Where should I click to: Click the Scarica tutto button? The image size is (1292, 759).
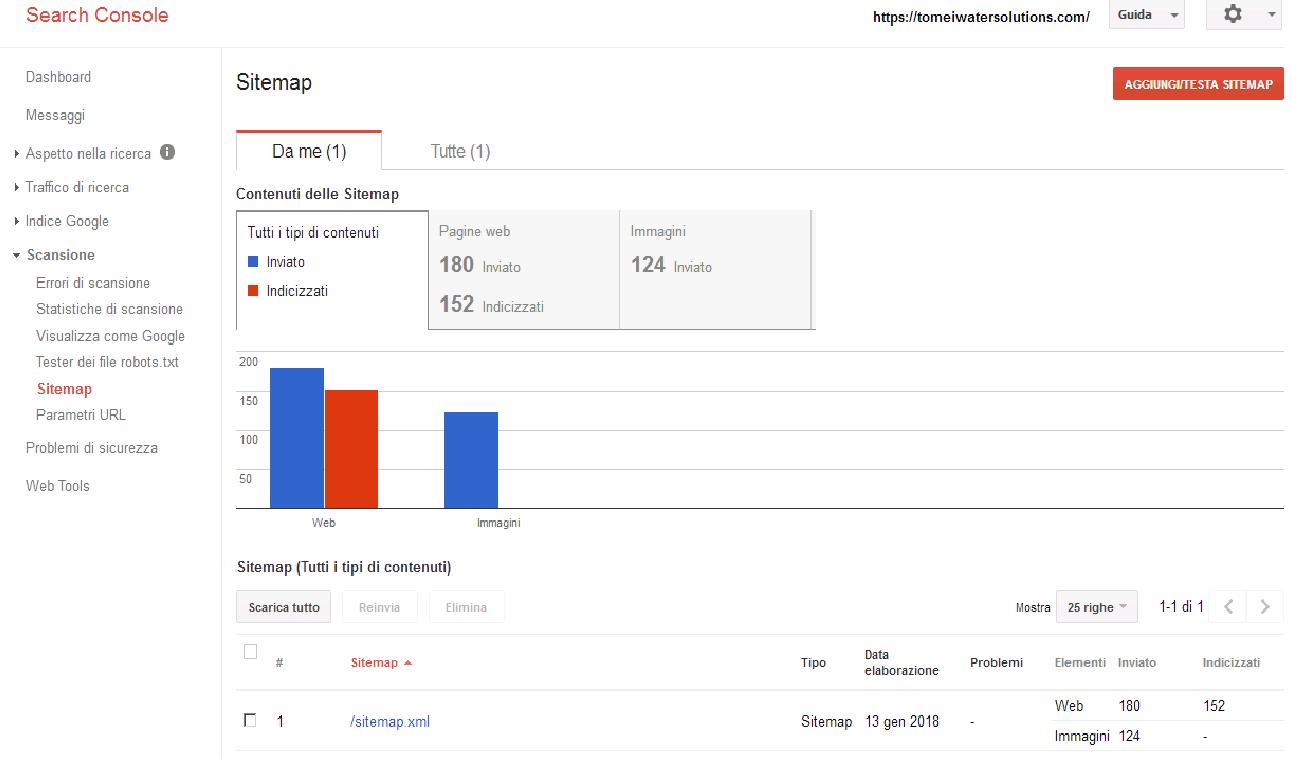point(284,607)
